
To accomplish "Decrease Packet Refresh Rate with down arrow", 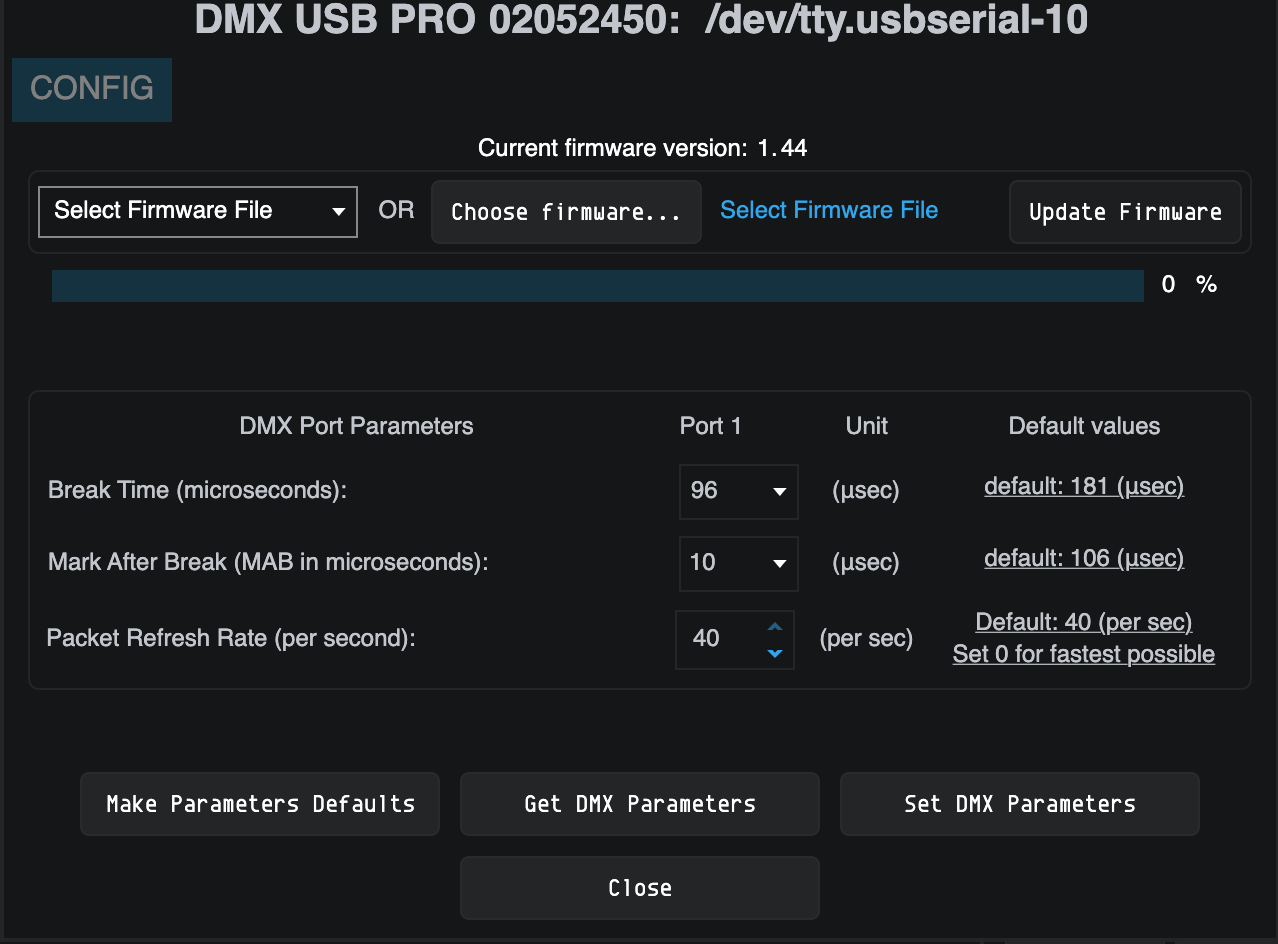I will (x=774, y=653).
